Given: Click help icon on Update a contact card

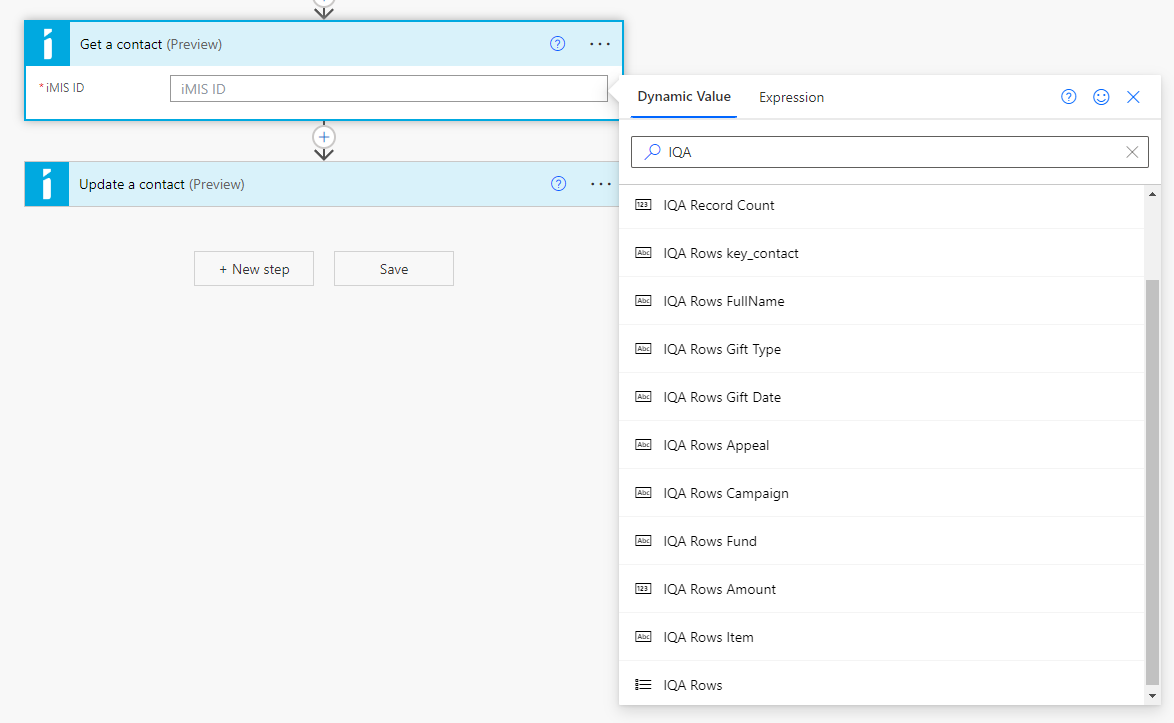Looking at the screenshot, I should tap(559, 184).
